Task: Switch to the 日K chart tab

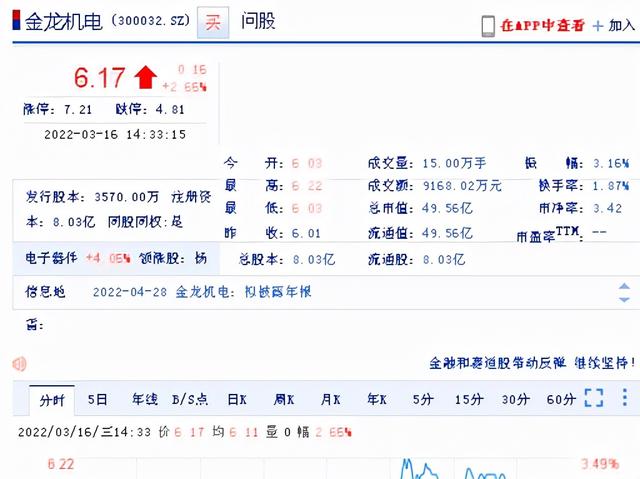Action: click(x=237, y=399)
